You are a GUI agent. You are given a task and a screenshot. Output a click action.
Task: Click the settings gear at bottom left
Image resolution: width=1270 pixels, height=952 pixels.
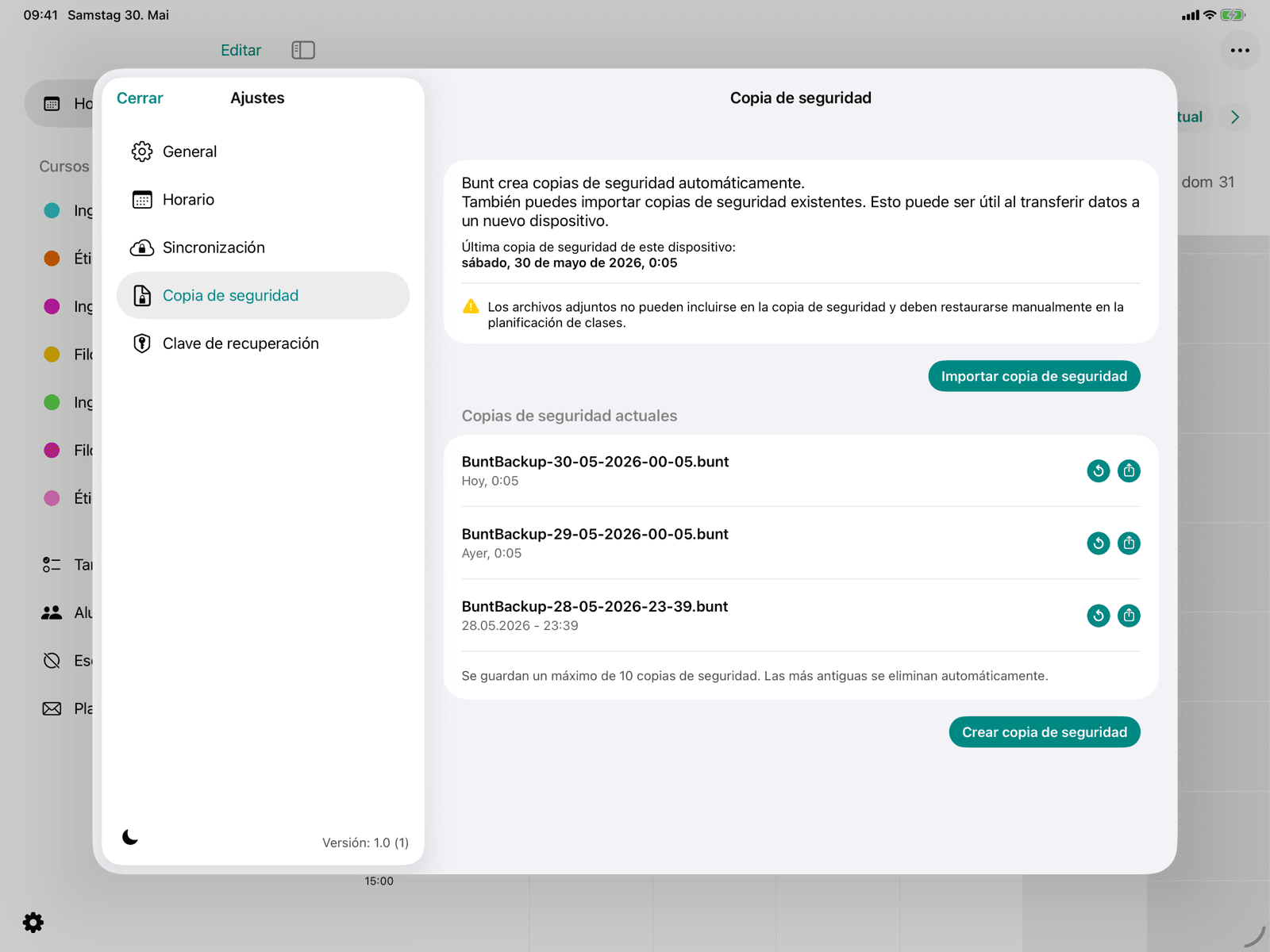coord(33,923)
